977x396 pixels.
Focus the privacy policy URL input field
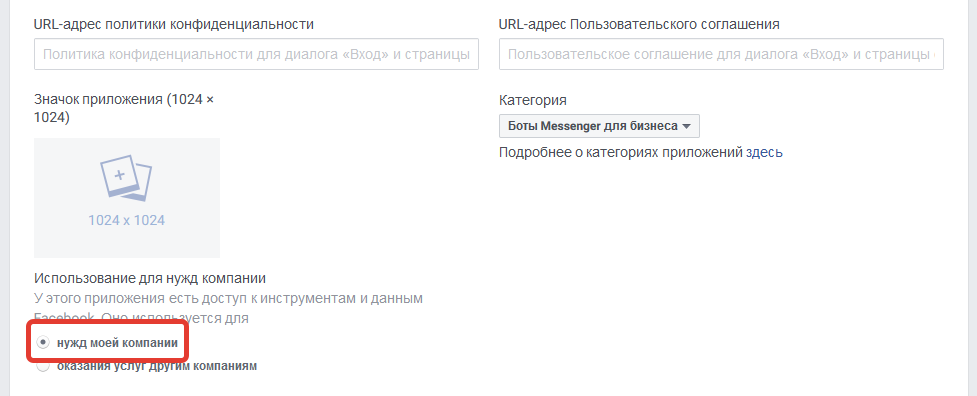click(x=257, y=54)
